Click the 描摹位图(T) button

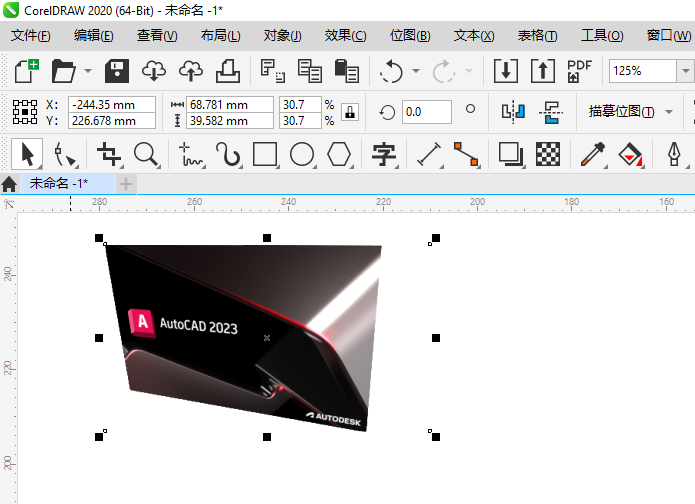coord(621,112)
